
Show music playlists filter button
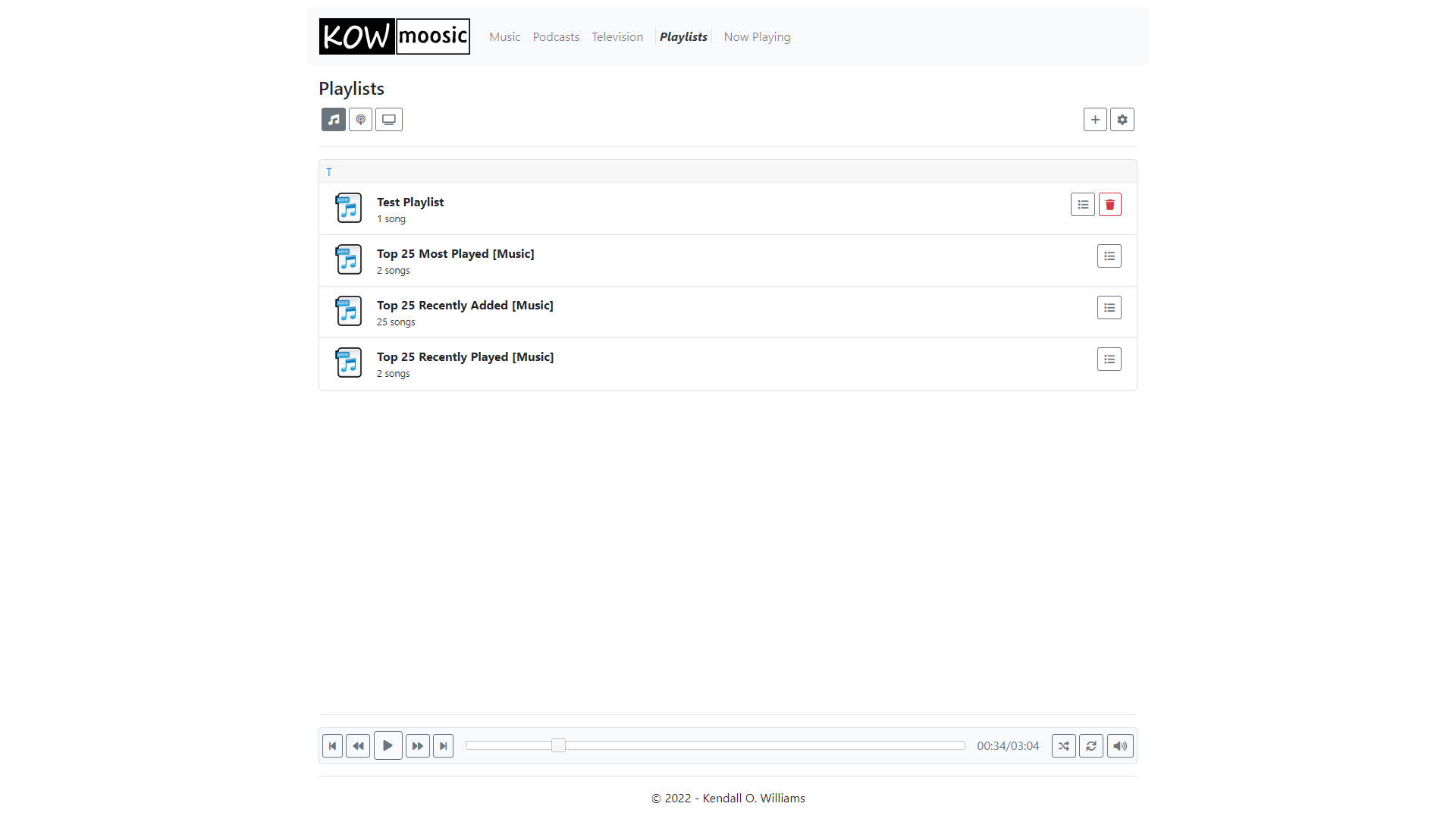[x=334, y=120]
